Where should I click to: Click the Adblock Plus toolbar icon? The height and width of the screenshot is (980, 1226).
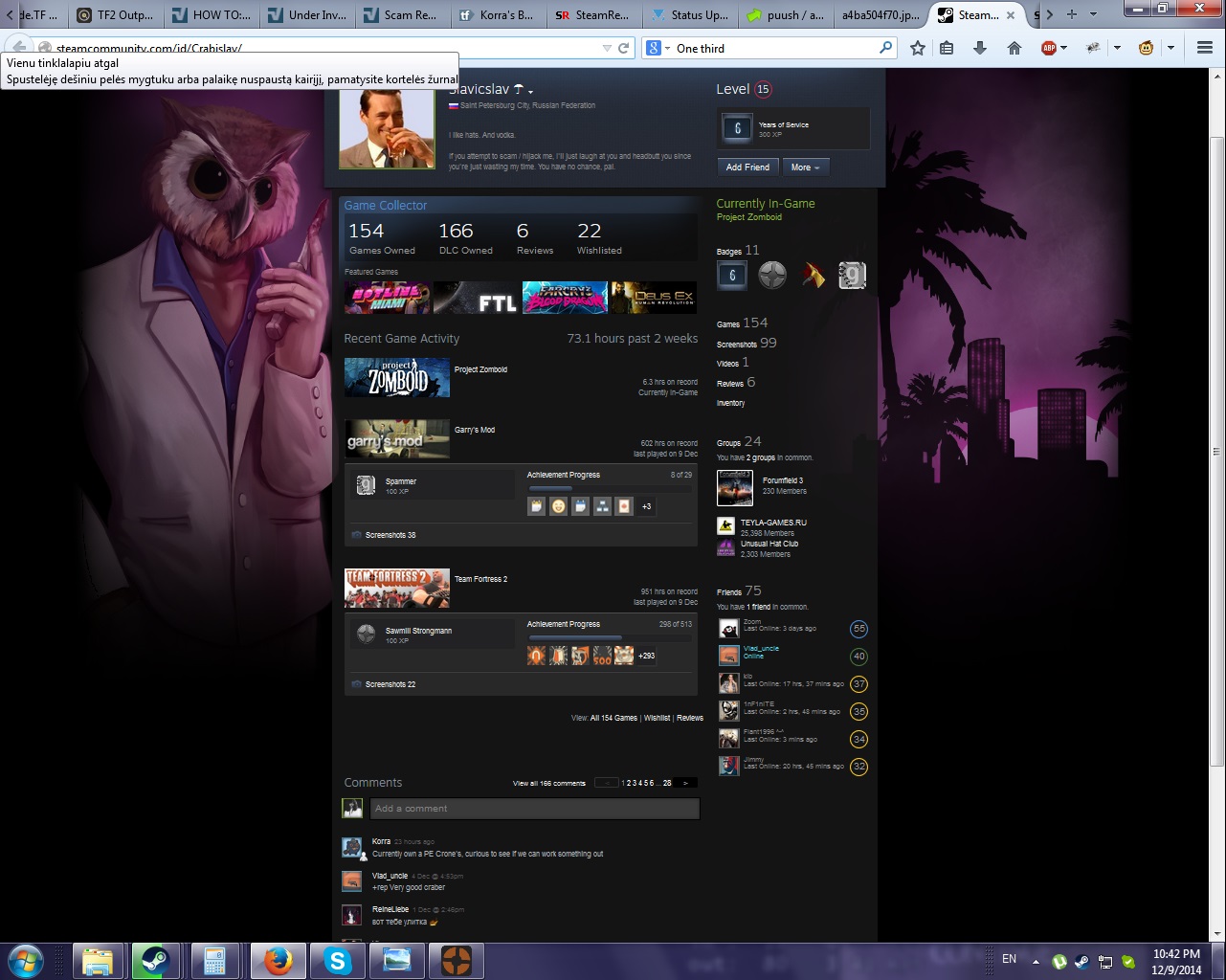(x=1049, y=48)
